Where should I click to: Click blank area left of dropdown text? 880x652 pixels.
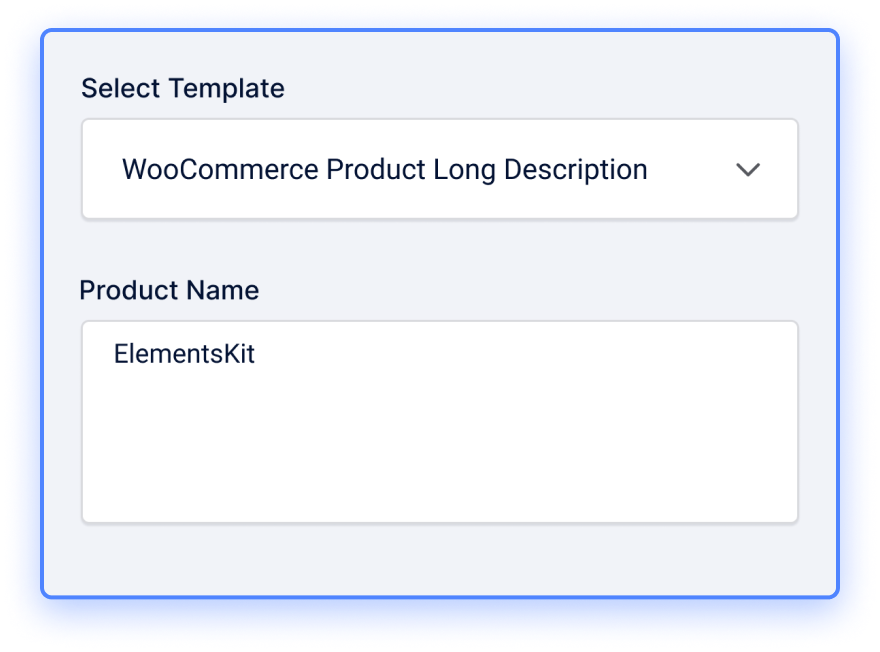(x=102, y=169)
